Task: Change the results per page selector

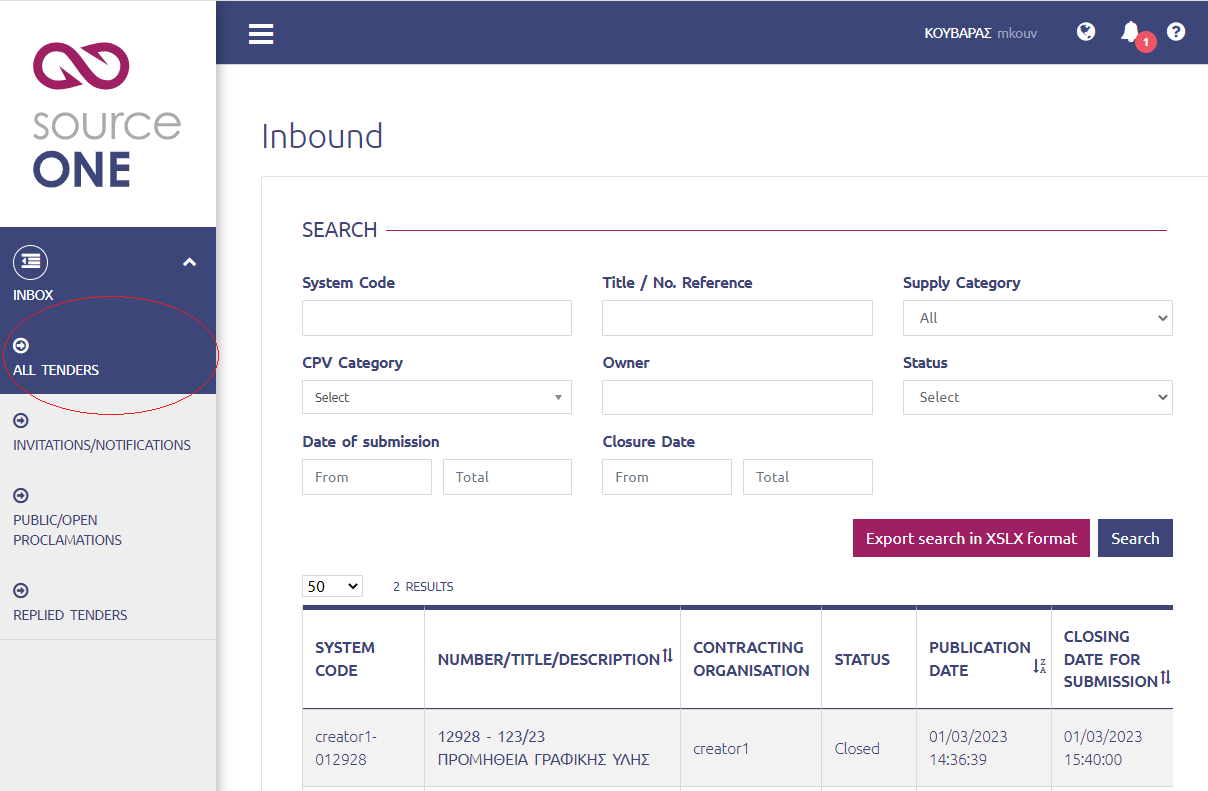Action: pyautogui.click(x=332, y=585)
